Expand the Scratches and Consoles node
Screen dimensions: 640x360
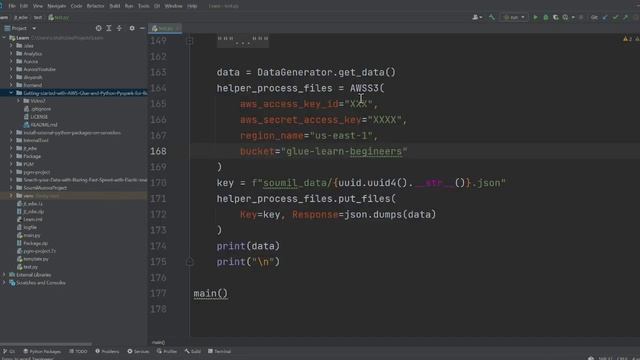coord(4,282)
